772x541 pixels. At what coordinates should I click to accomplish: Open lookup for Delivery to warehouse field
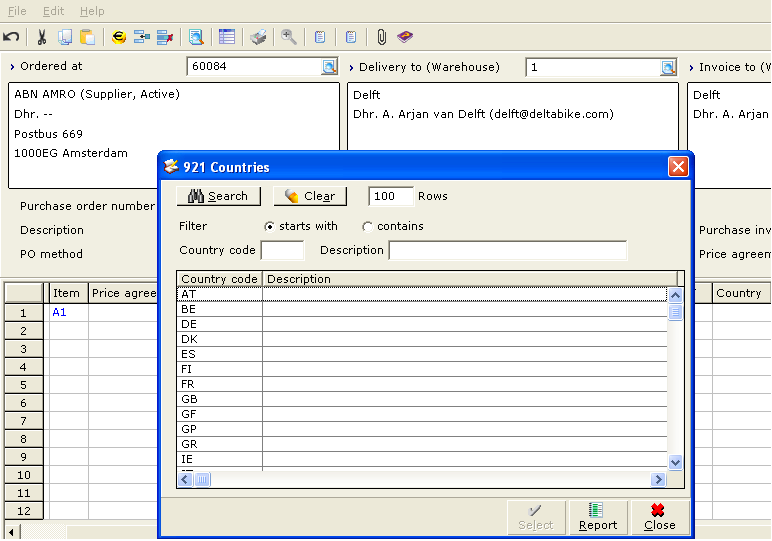[x=668, y=67]
